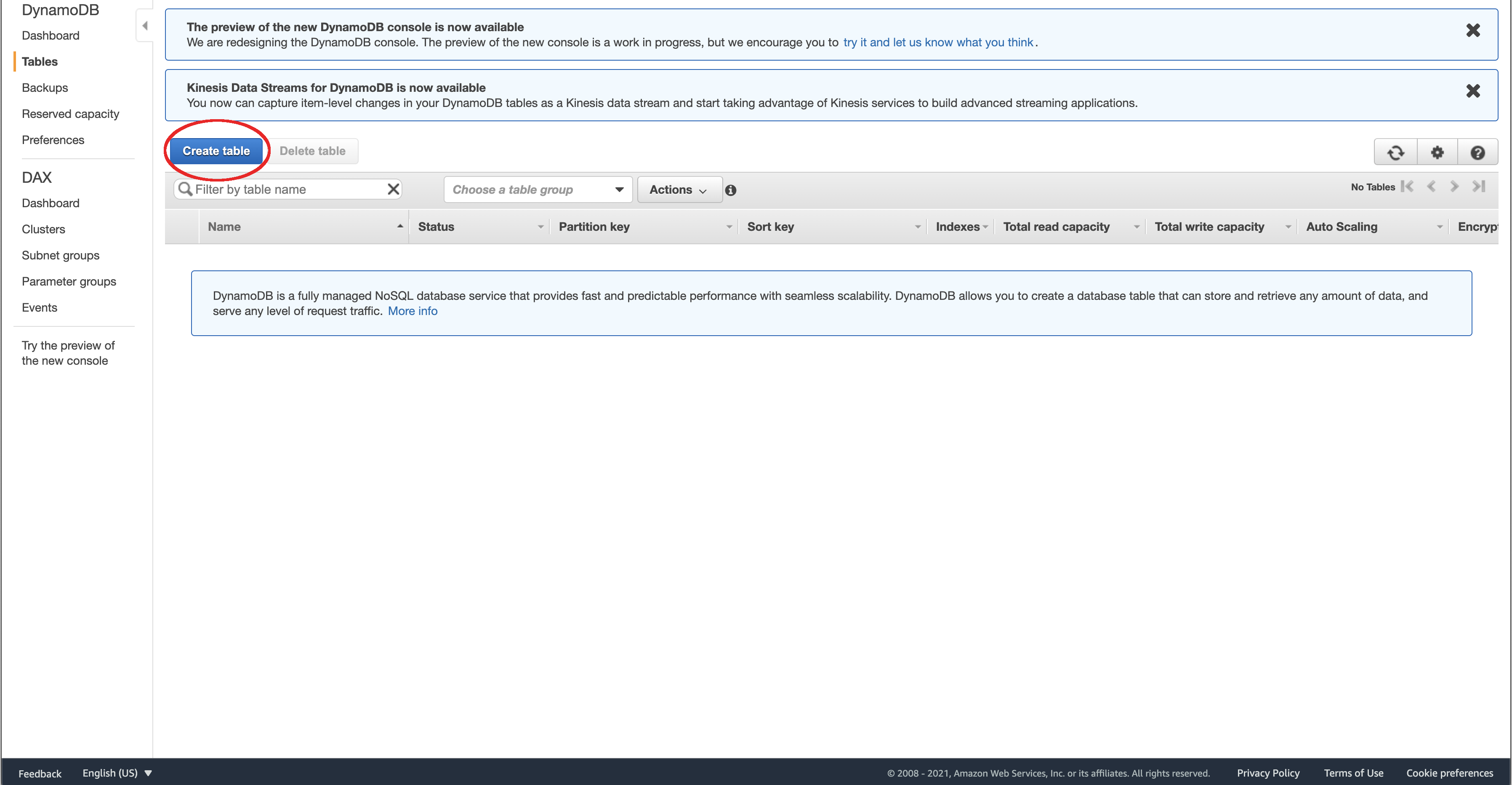
Task: Dismiss the Kinesis Data Streams banner
Action: click(x=1473, y=91)
